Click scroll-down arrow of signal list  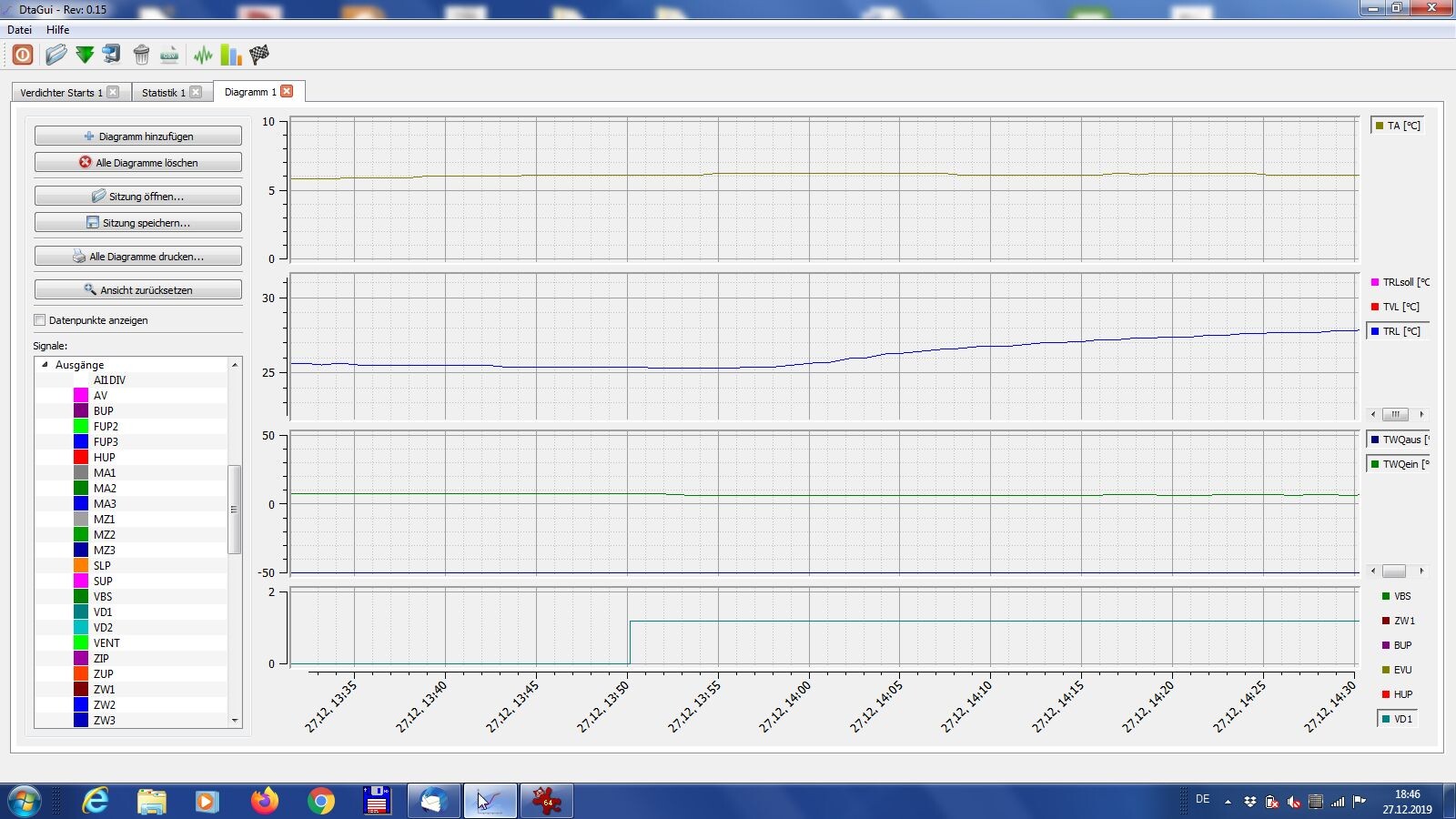235,720
